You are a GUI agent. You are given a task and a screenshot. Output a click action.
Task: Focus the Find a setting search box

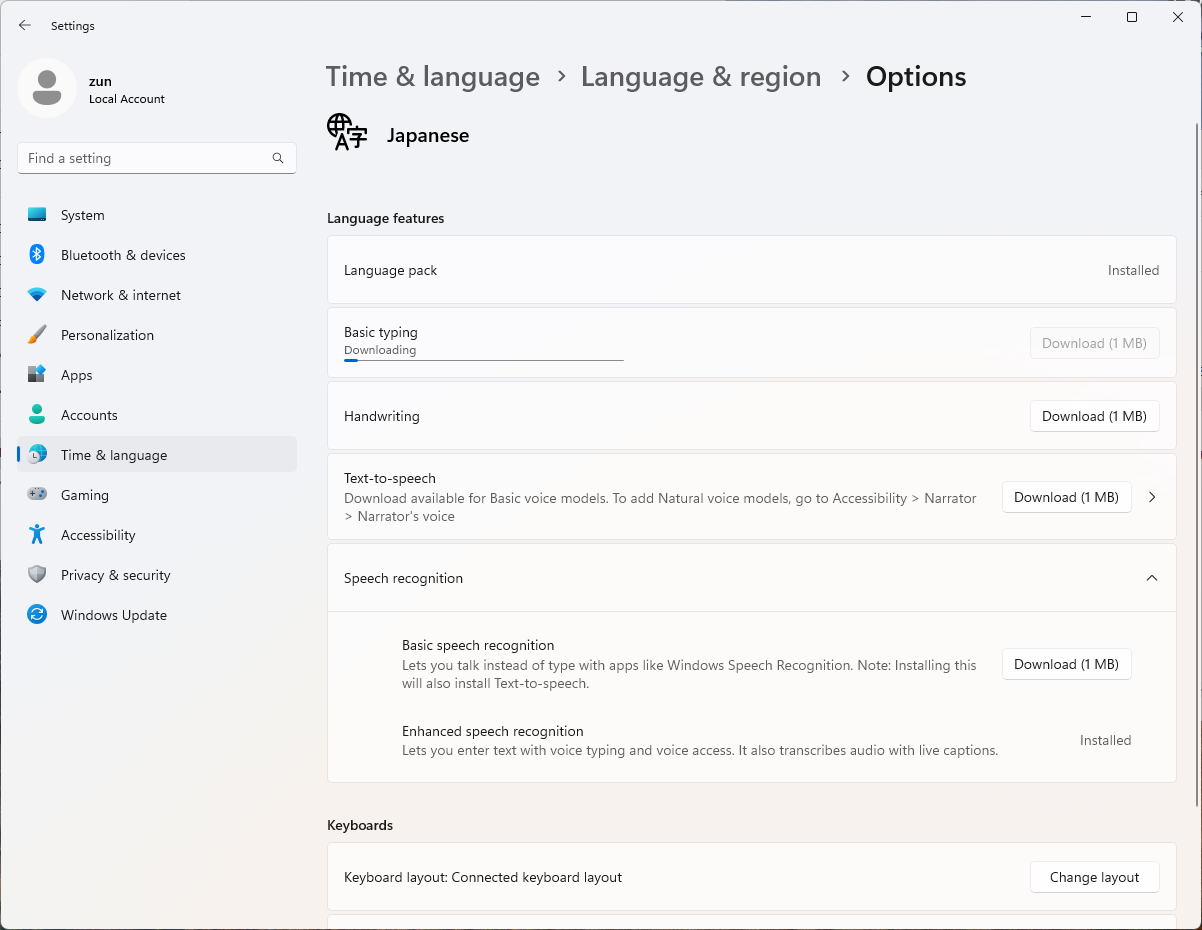(157, 158)
